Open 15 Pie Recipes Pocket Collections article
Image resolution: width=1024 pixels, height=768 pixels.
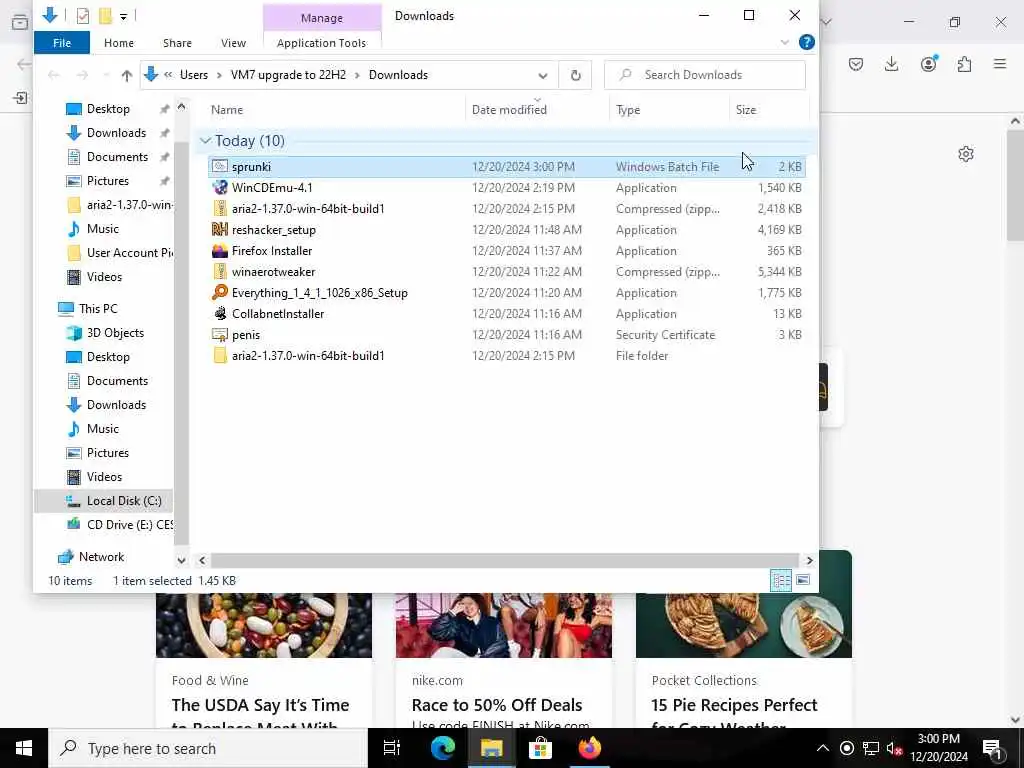coord(734,705)
